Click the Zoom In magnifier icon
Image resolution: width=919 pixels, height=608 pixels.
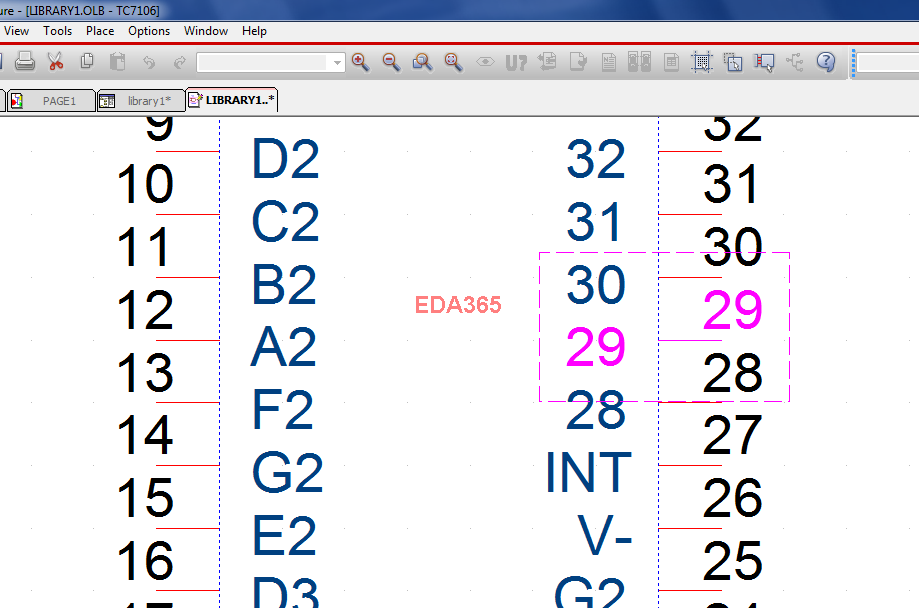click(x=360, y=62)
